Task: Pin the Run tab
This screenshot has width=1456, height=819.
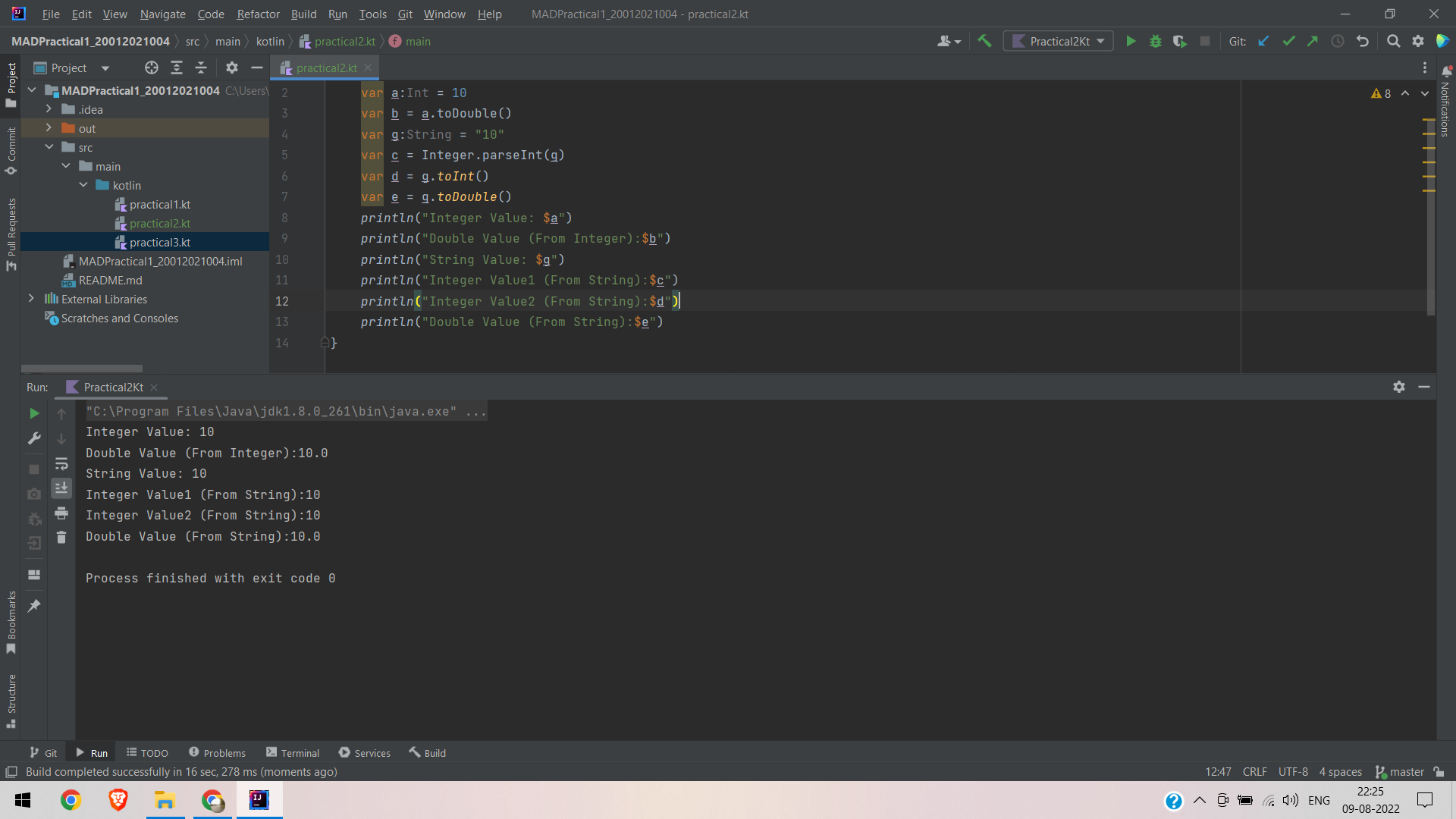Action: [x=33, y=605]
